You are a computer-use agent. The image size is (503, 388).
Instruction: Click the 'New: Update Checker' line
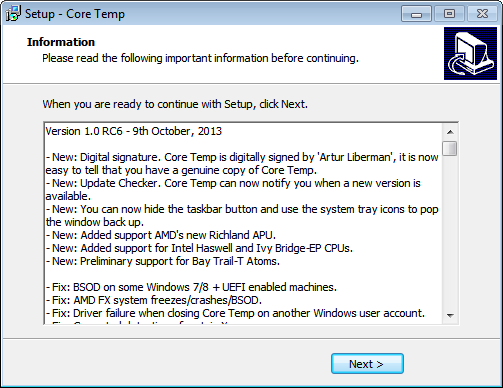[x=233, y=183]
